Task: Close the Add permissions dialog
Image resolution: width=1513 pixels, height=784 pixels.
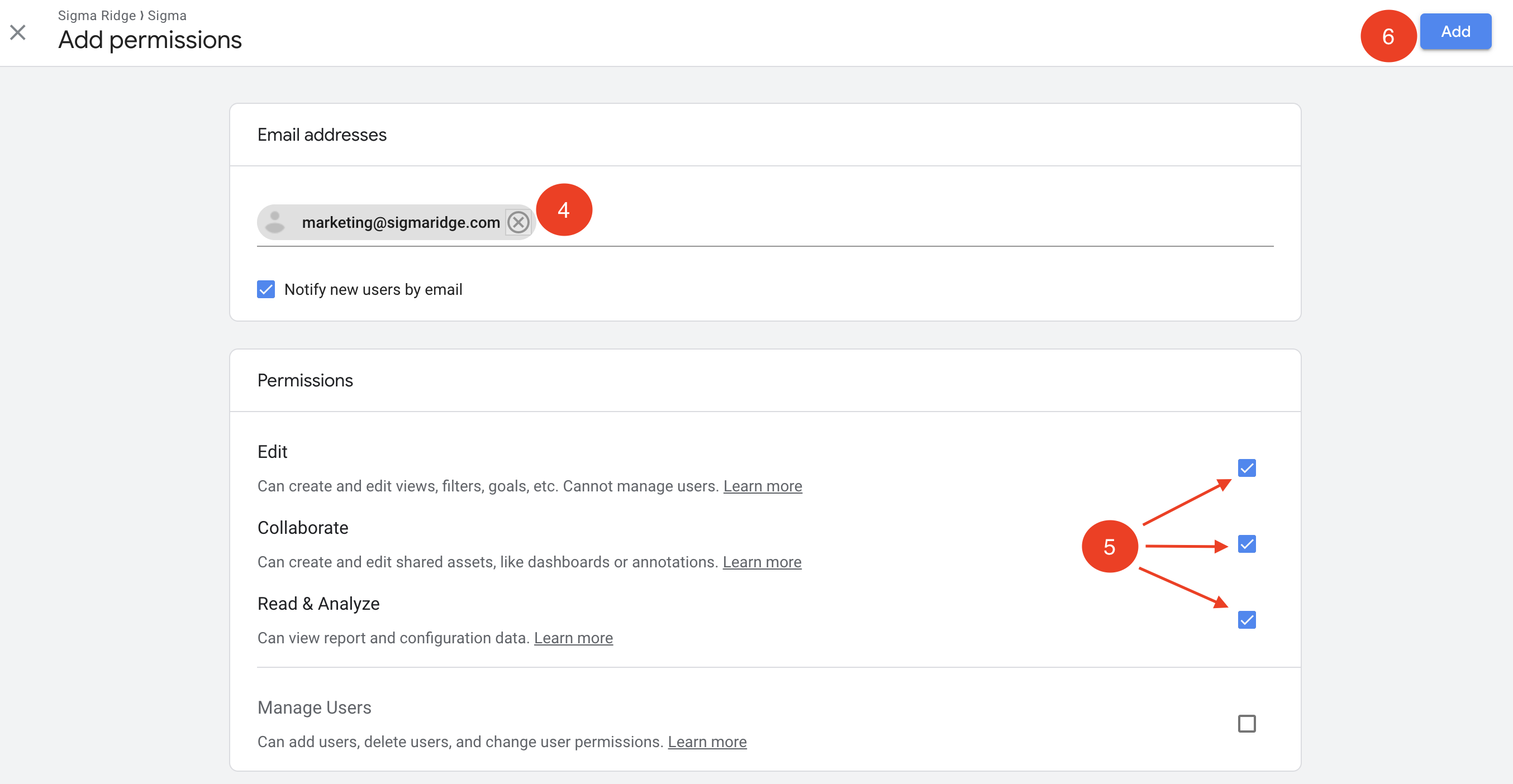Action: [18, 32]
